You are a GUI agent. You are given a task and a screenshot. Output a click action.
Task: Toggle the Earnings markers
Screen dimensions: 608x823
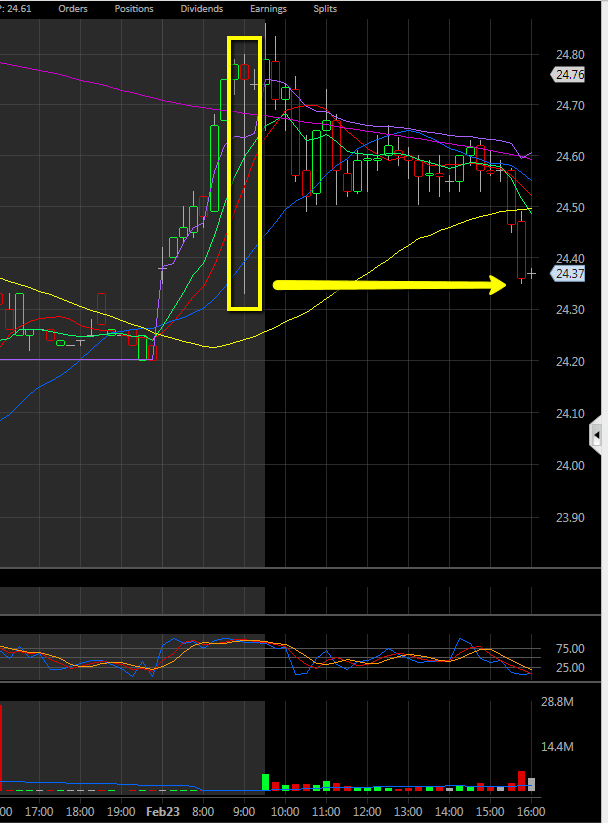coord(268,9)
